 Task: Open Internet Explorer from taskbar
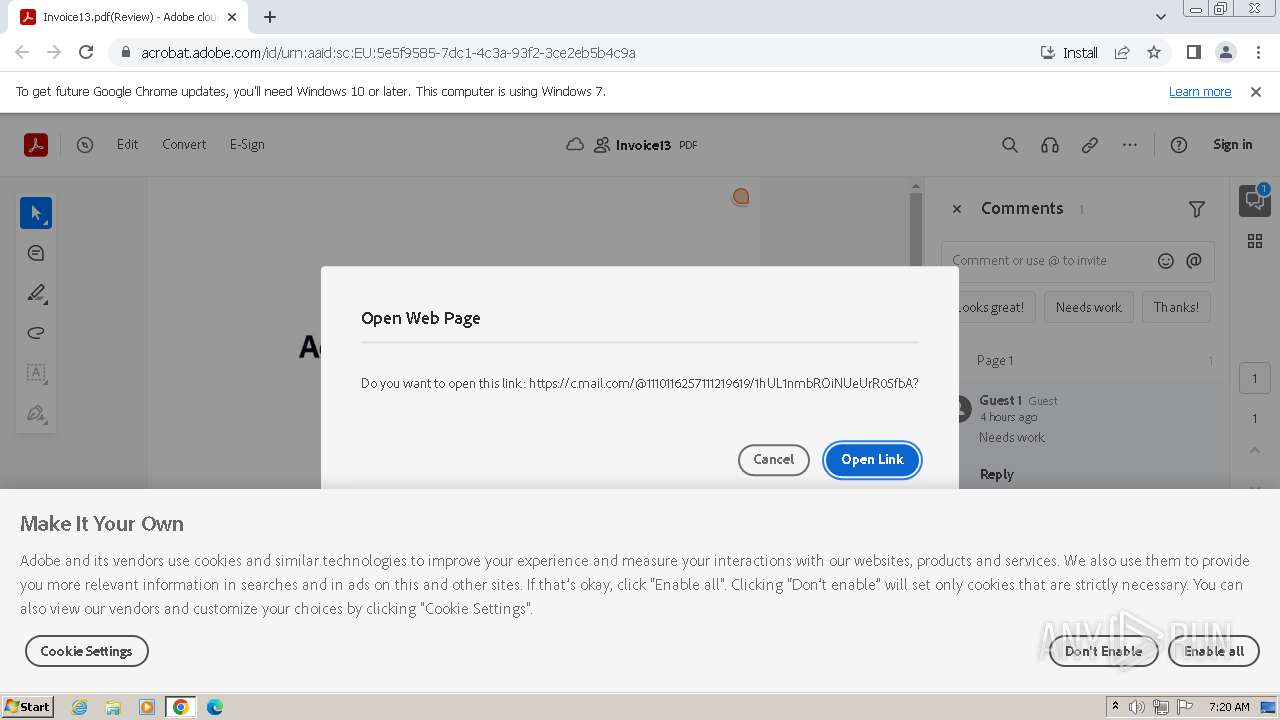click(80, 707)
